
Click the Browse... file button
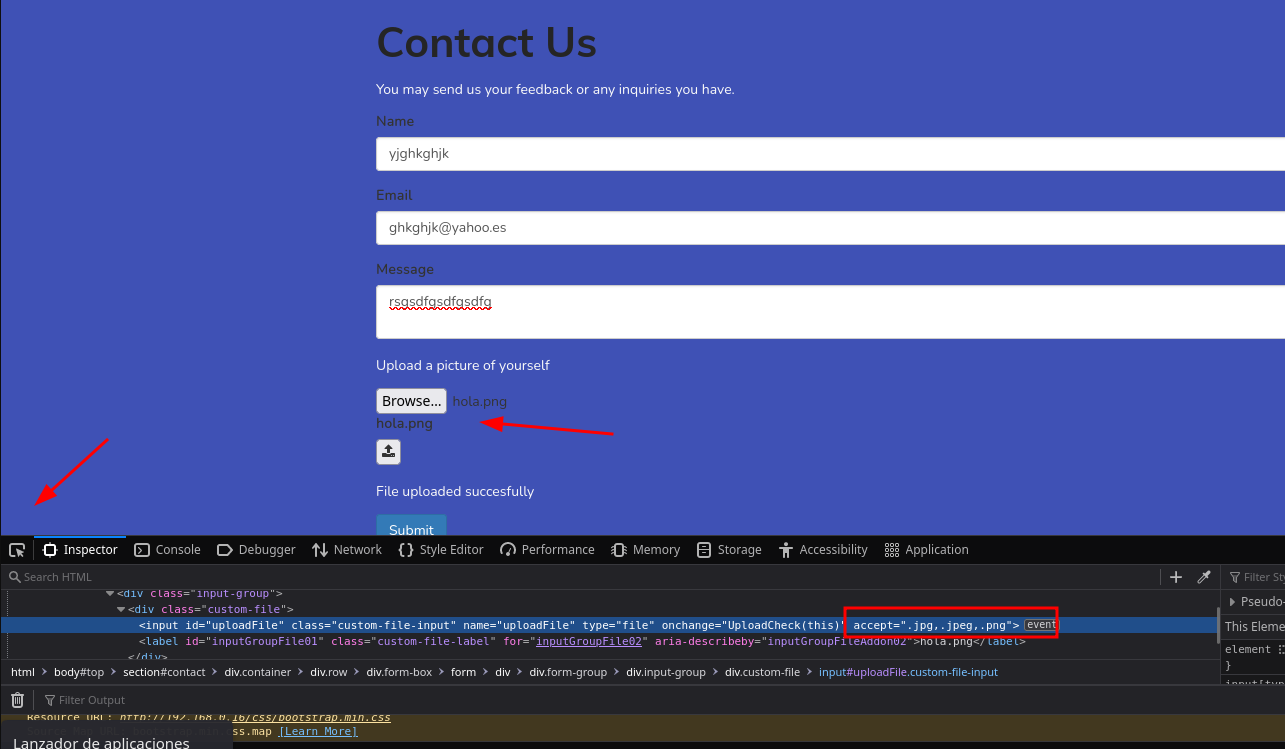click(411, 401)
